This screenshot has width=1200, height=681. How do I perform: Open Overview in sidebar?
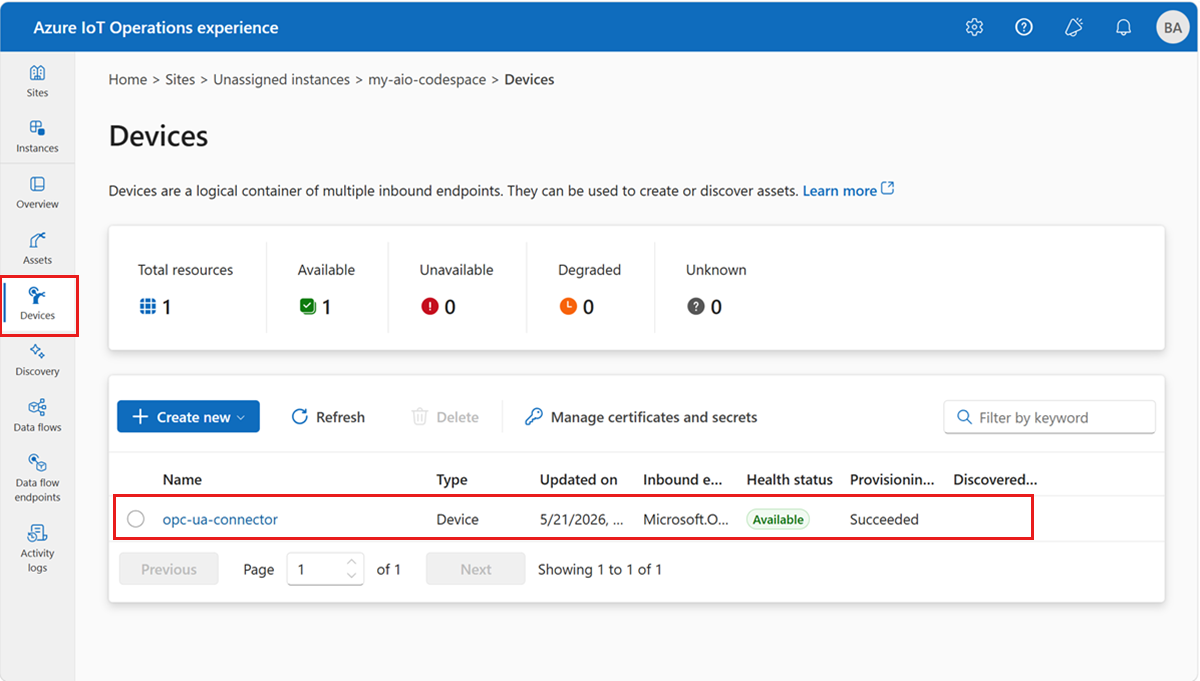[x=37, y=193]
